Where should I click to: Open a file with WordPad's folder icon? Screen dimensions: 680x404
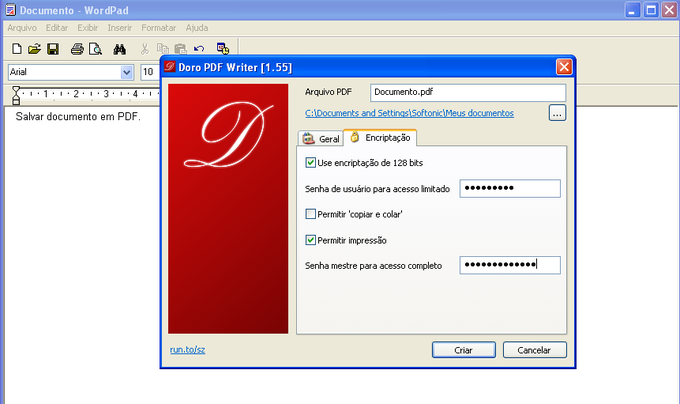point(34,49)
